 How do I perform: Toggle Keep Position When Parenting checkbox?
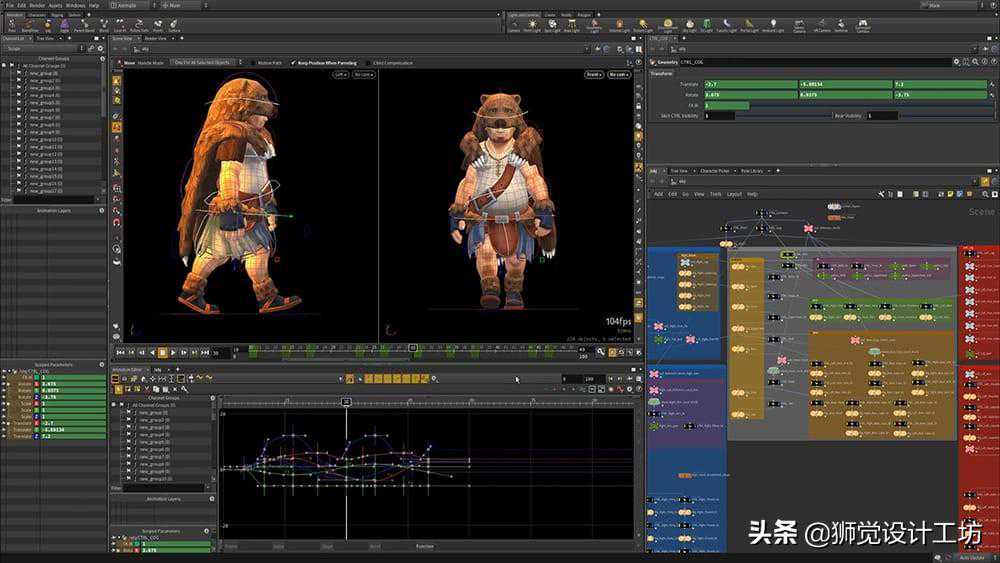(292, 62)
